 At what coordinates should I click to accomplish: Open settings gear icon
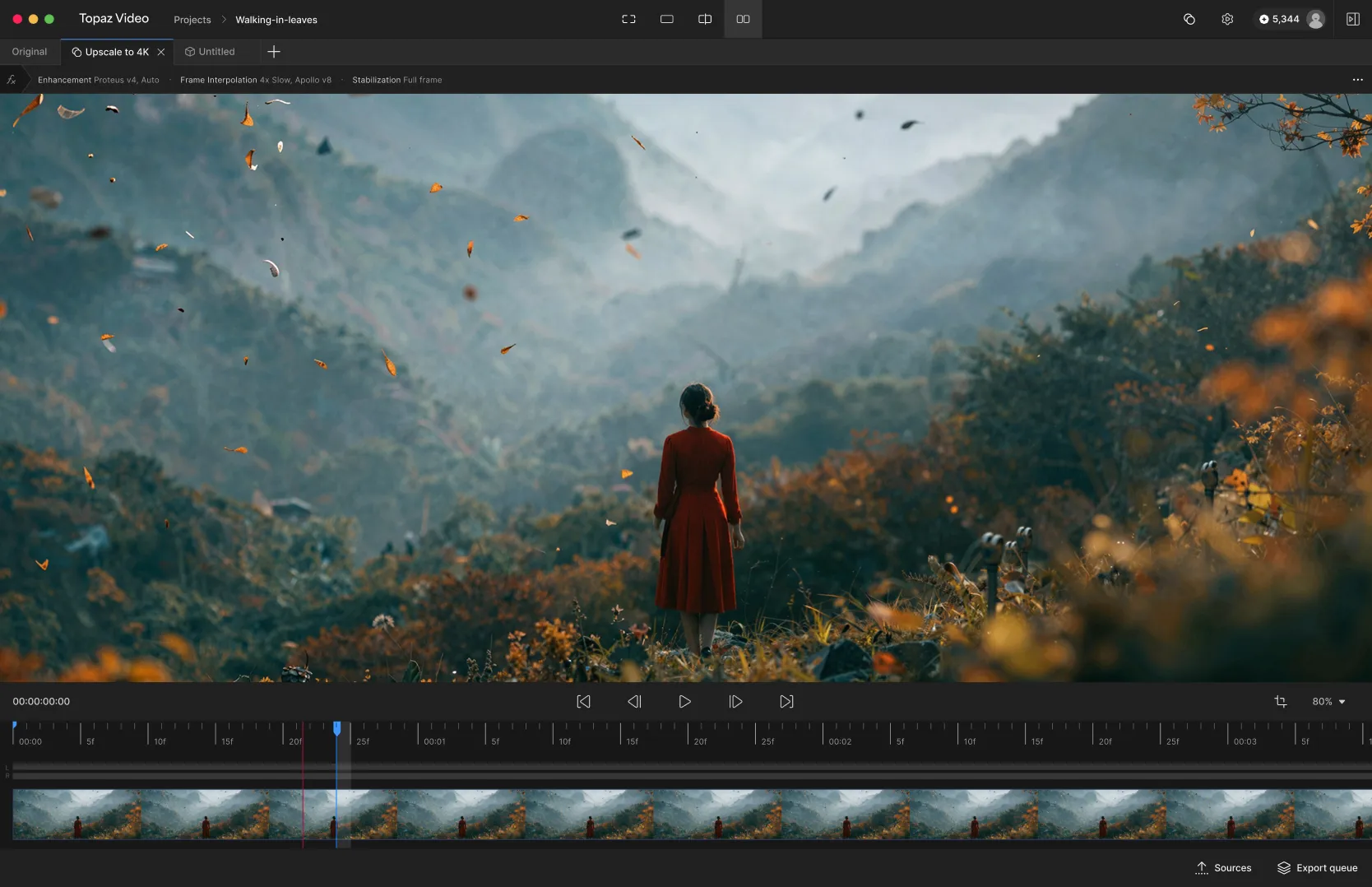1227,19
